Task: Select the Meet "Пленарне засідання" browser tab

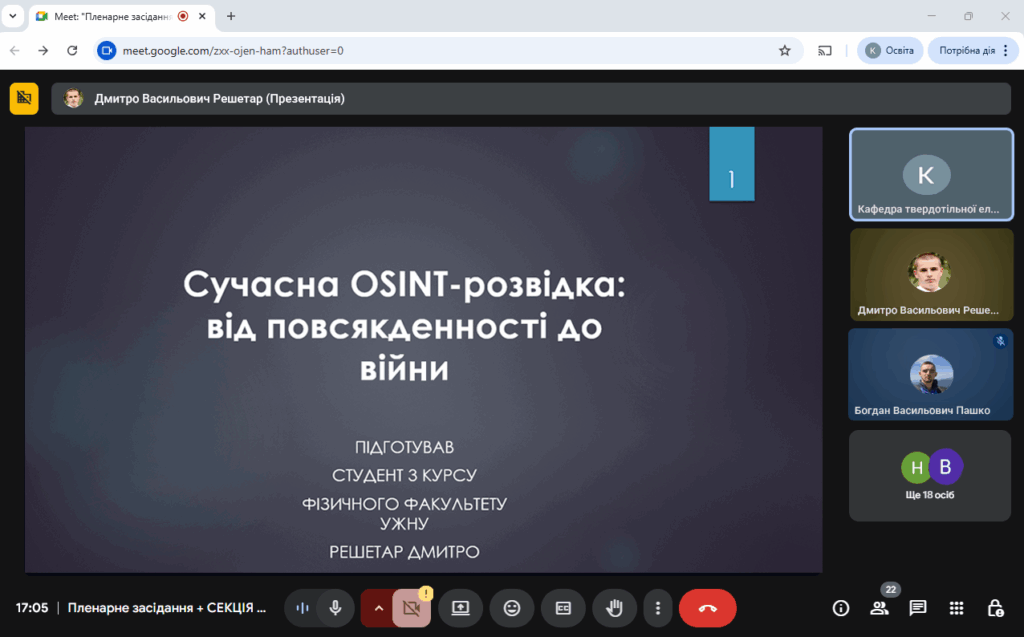Action: point(110,16)
